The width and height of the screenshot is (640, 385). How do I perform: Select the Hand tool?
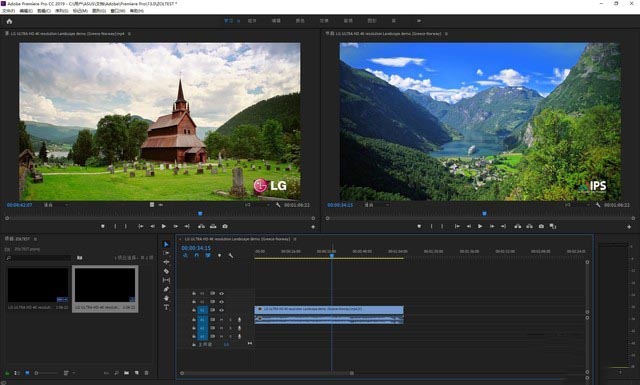click(166, 298)
